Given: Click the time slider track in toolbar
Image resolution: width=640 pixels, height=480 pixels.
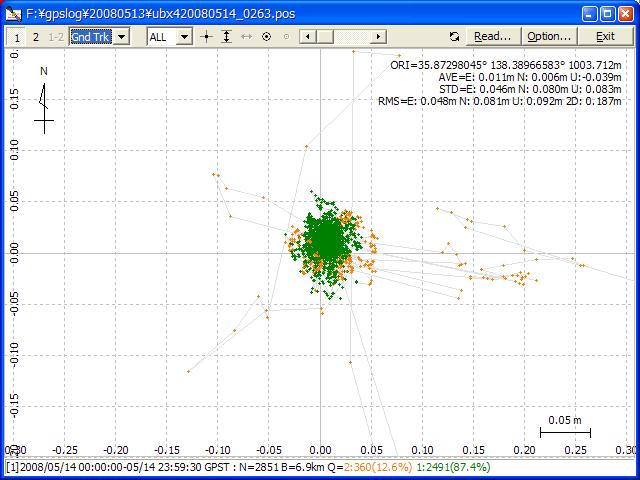Looking at the screenshot, I should pyautogui.click(x=350, y=36).
